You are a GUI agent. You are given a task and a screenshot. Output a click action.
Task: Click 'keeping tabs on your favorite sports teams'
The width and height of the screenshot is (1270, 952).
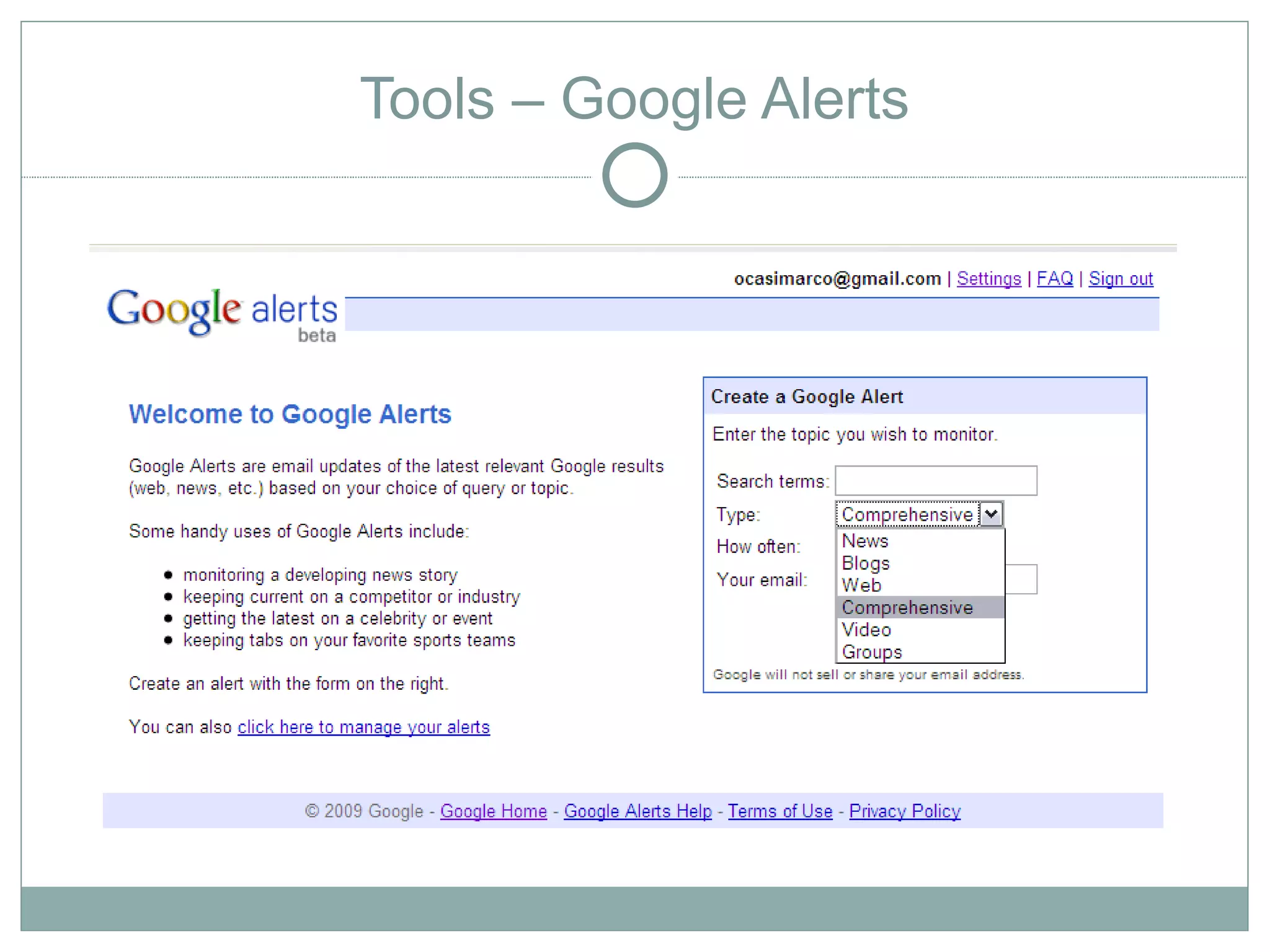349,640
